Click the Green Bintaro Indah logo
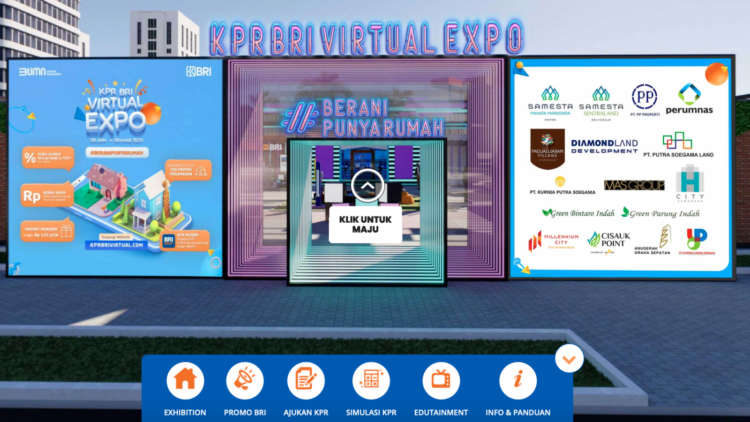This screenshot has width=750, height=422. 578,213
